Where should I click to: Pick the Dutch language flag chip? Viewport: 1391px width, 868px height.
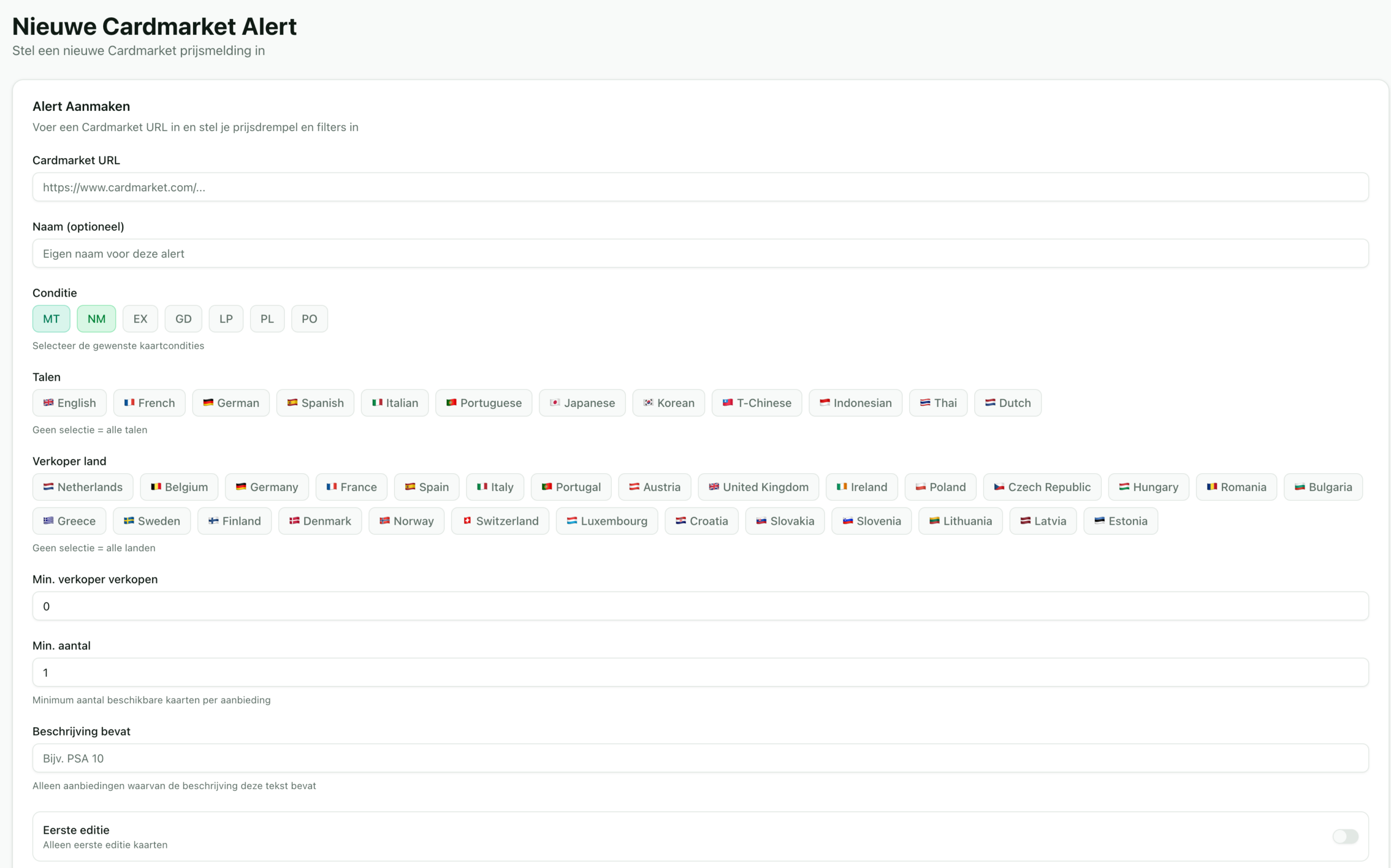pyautogui.click(x=1007, y=403)
